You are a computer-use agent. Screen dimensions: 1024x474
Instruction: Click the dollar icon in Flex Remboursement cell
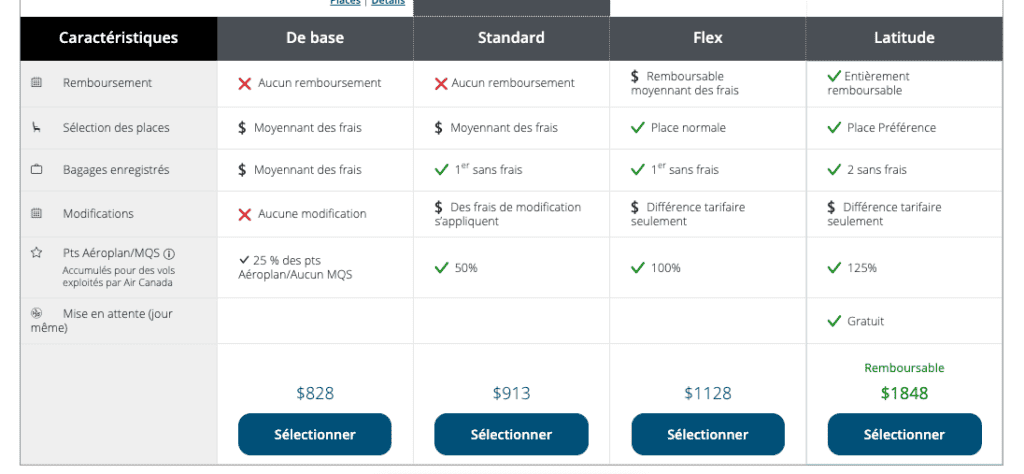(x=636, y=76)
